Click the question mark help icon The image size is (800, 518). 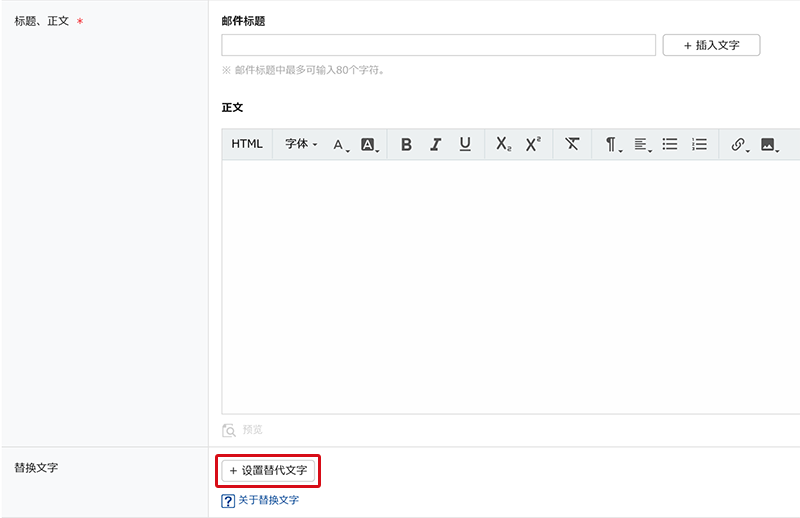coord(228,501)
